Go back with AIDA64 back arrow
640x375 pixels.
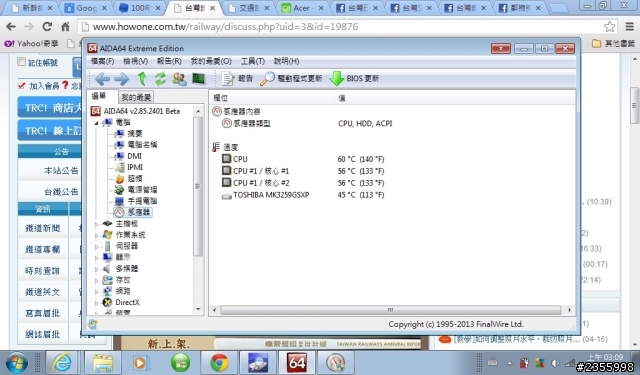pos(102,78)
